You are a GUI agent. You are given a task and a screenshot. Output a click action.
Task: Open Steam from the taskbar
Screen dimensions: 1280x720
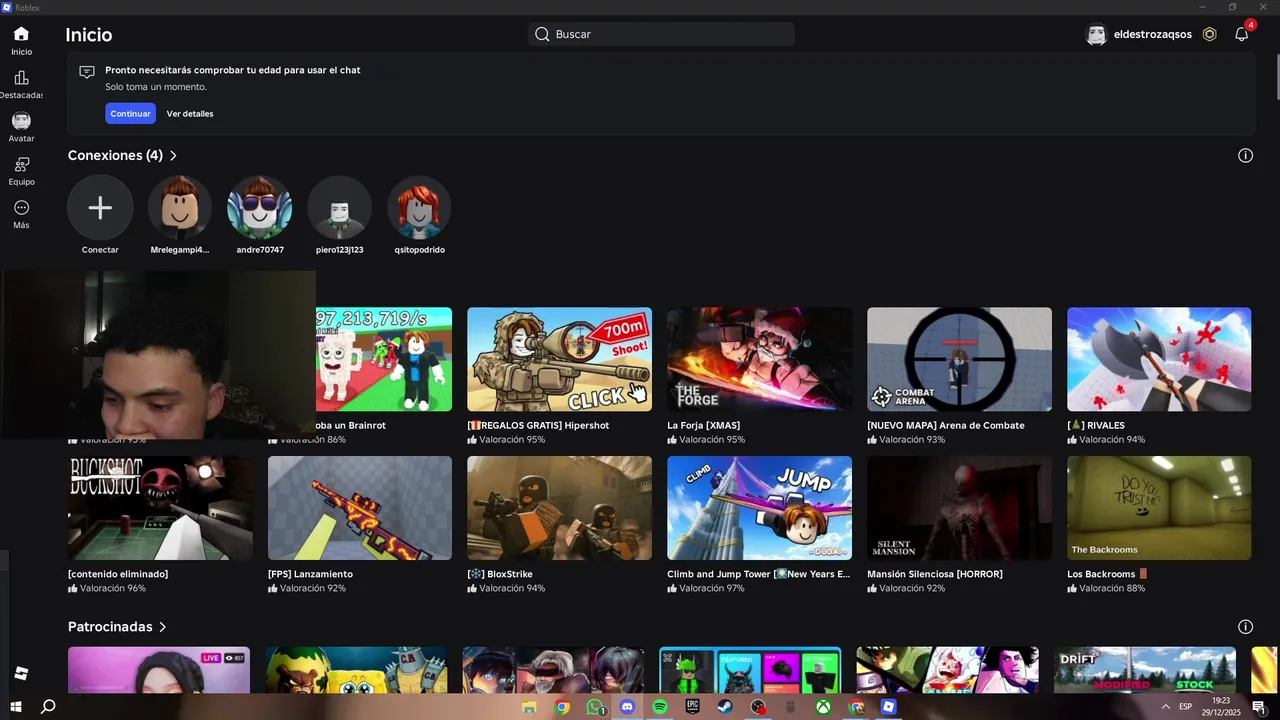coord(725,707)
